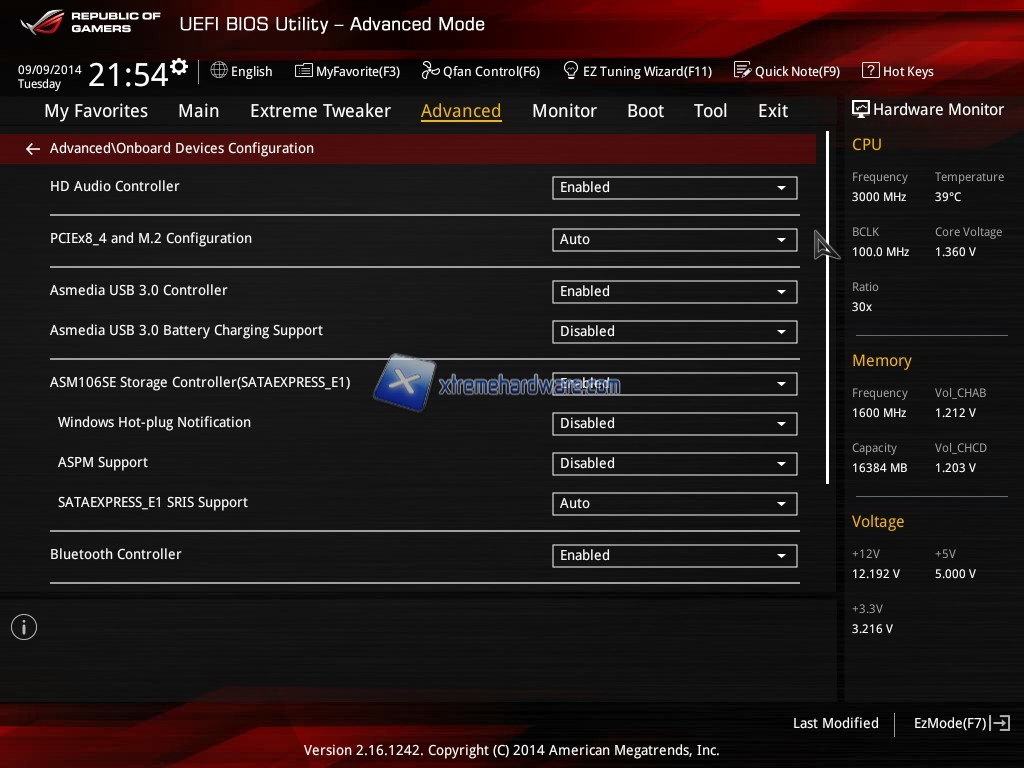Start EZ Tuning Wizard(F11)
Viewport: 1024px width, 768px height.
pyautogui.click(x=637, y=71)
